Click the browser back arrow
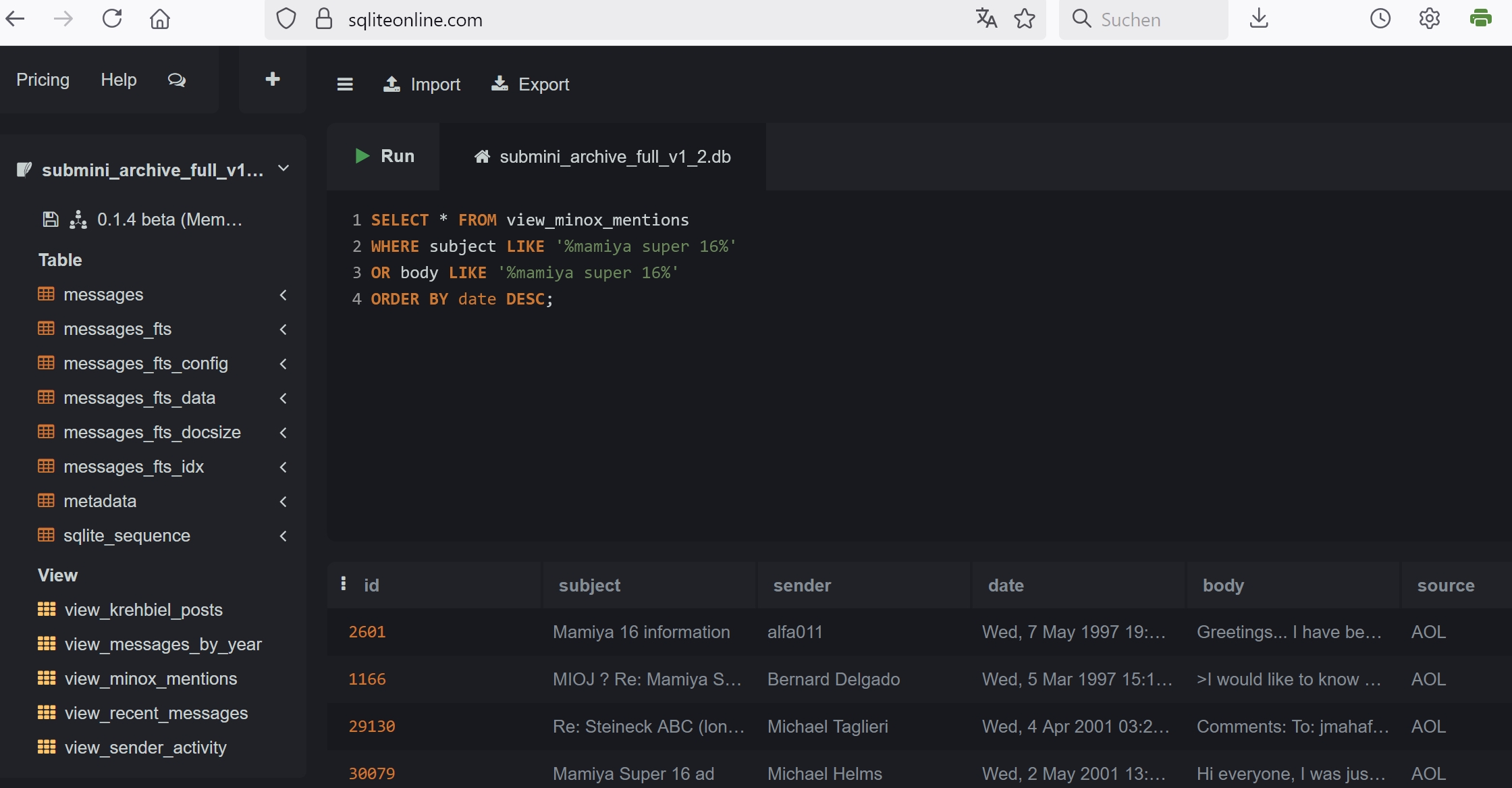1512x788 pixels. 15,19
